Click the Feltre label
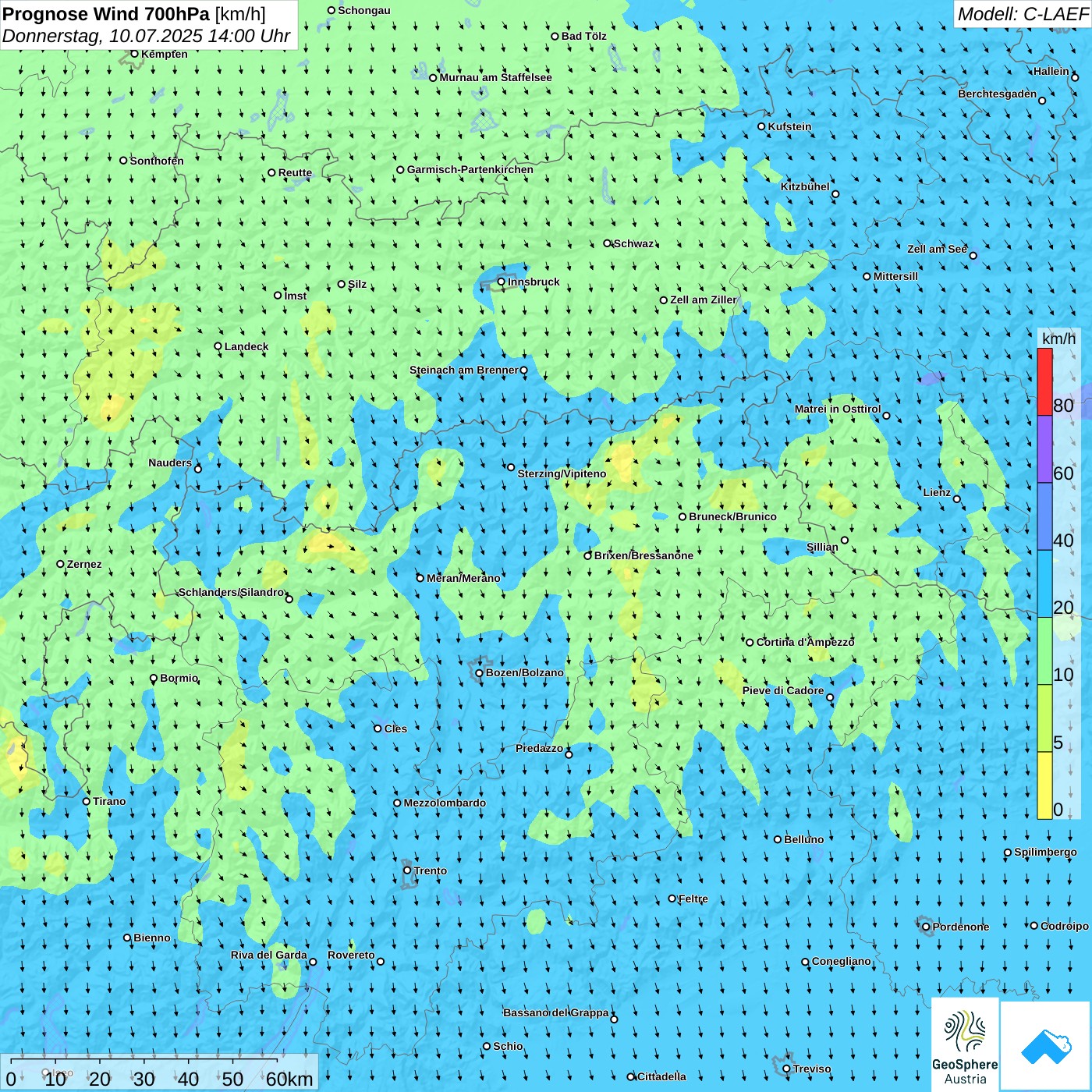This screenshot has width=1092, height=1092. click(693, 899)
